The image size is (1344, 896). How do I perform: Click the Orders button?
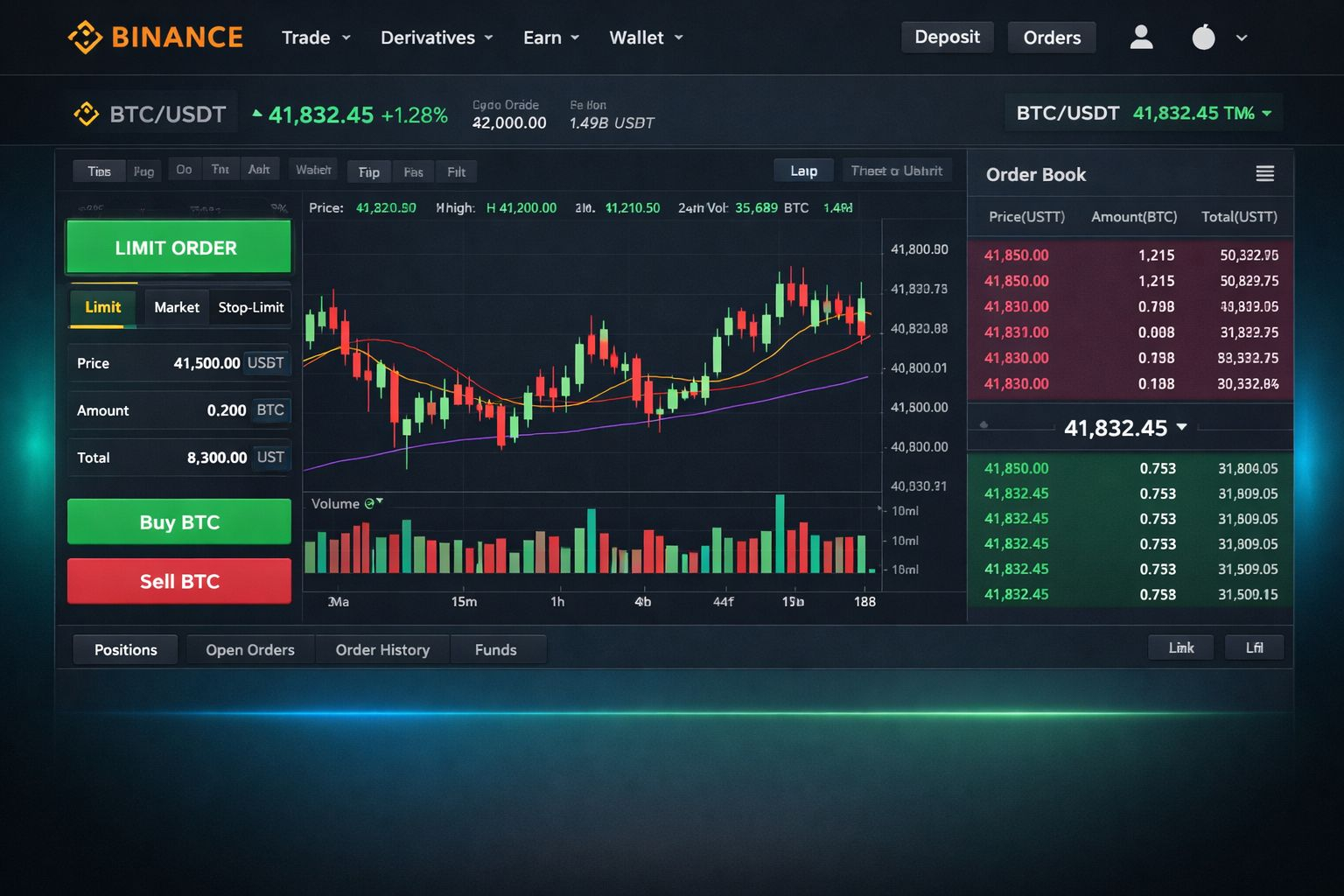[1052, 38]
